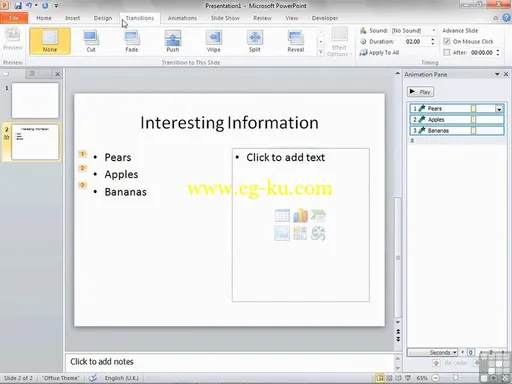Click the Save icon in the quick access toolbar
The height and width of the screenshot is (384, 512).
(x=18, y=5)
